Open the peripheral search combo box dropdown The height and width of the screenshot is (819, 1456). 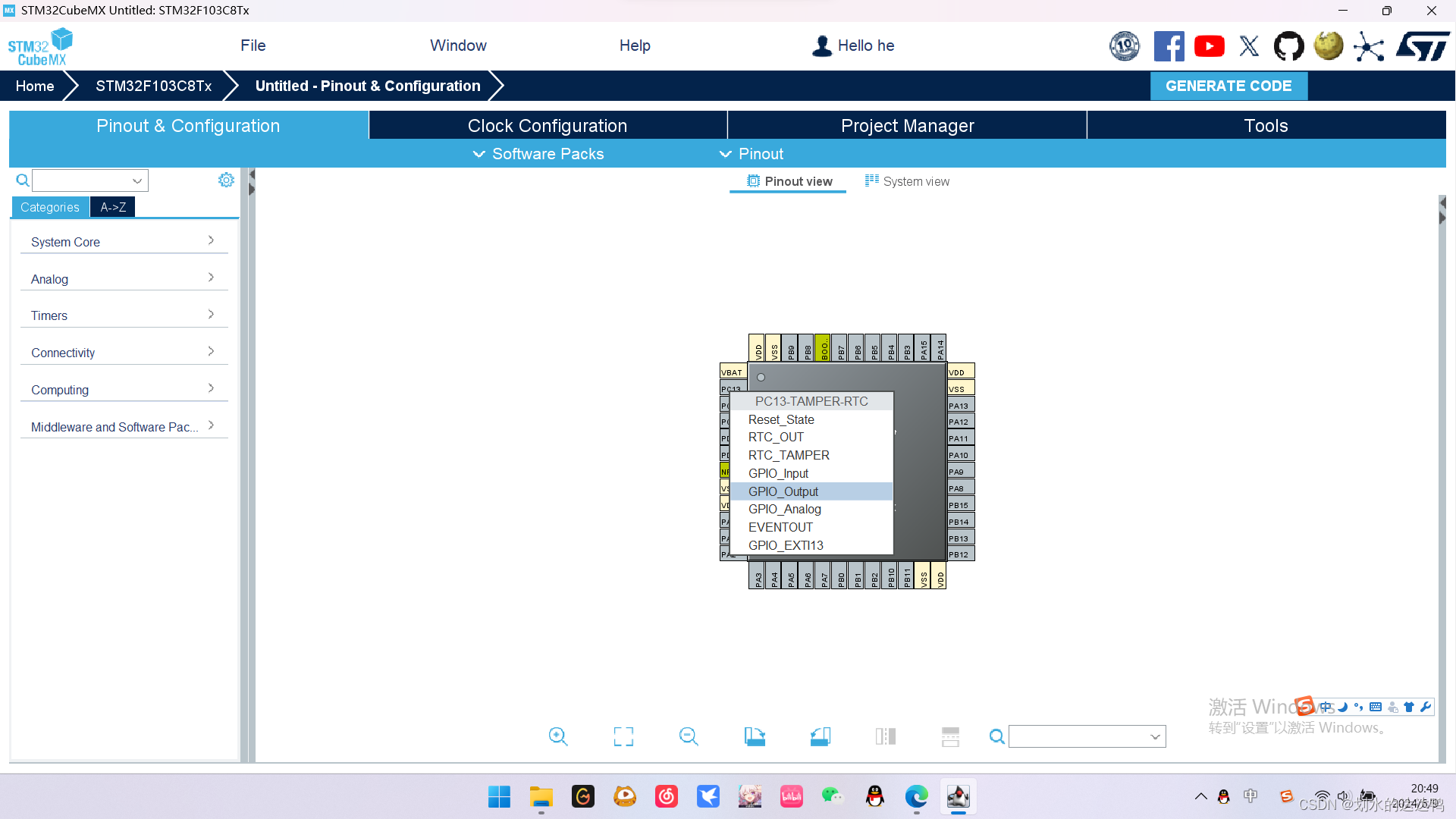[x=137, y=180]
